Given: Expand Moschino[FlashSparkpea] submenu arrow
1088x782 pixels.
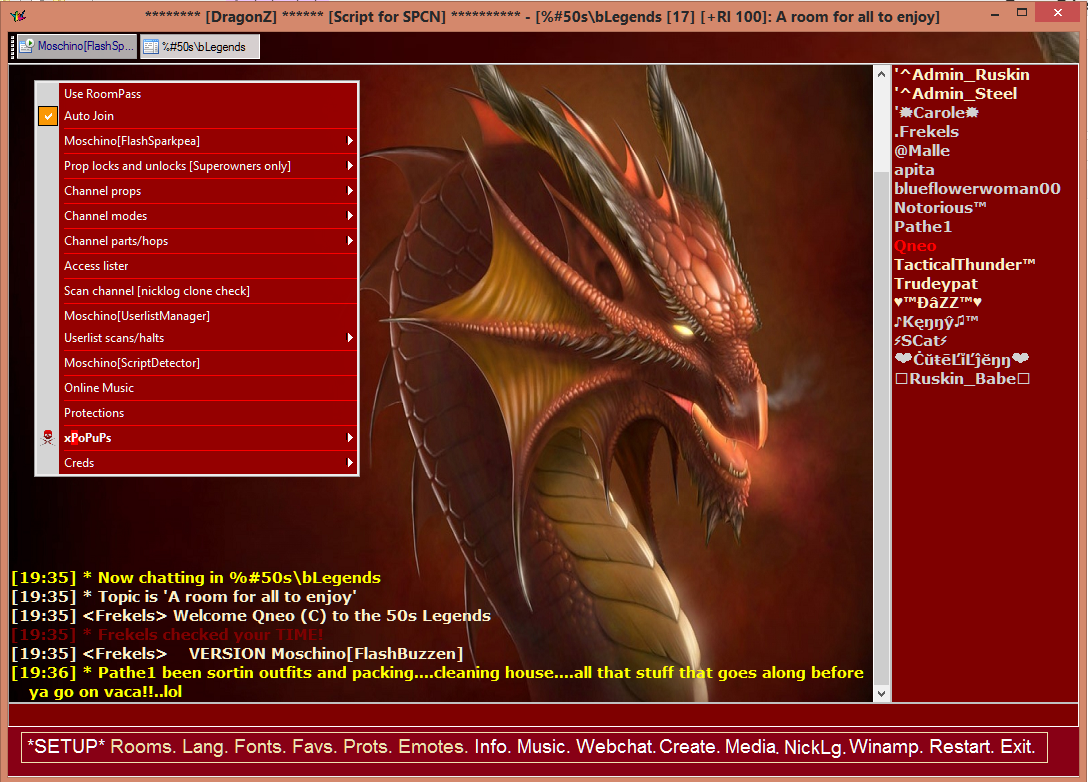Looking at the screenshot, I should 350,141.
